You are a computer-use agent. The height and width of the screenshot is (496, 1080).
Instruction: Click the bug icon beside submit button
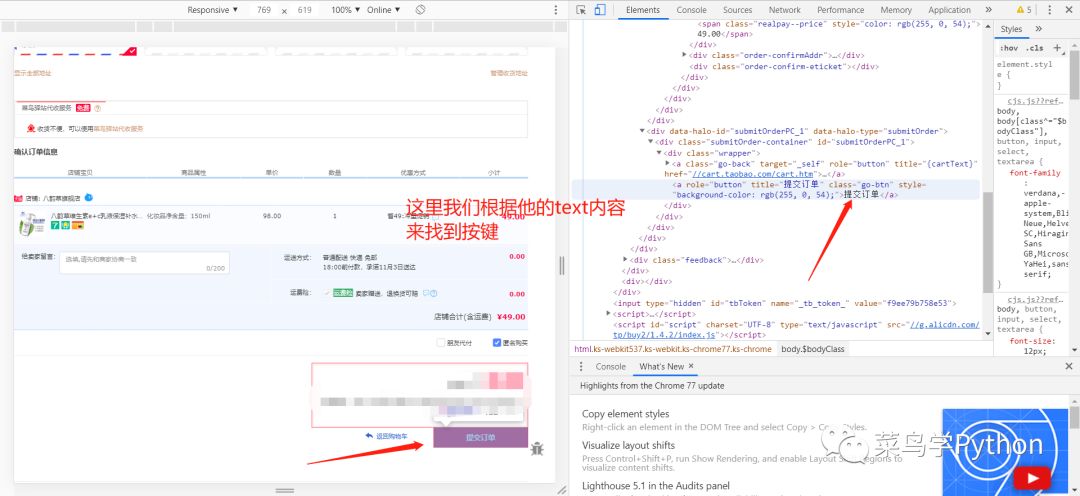point(537,449)
